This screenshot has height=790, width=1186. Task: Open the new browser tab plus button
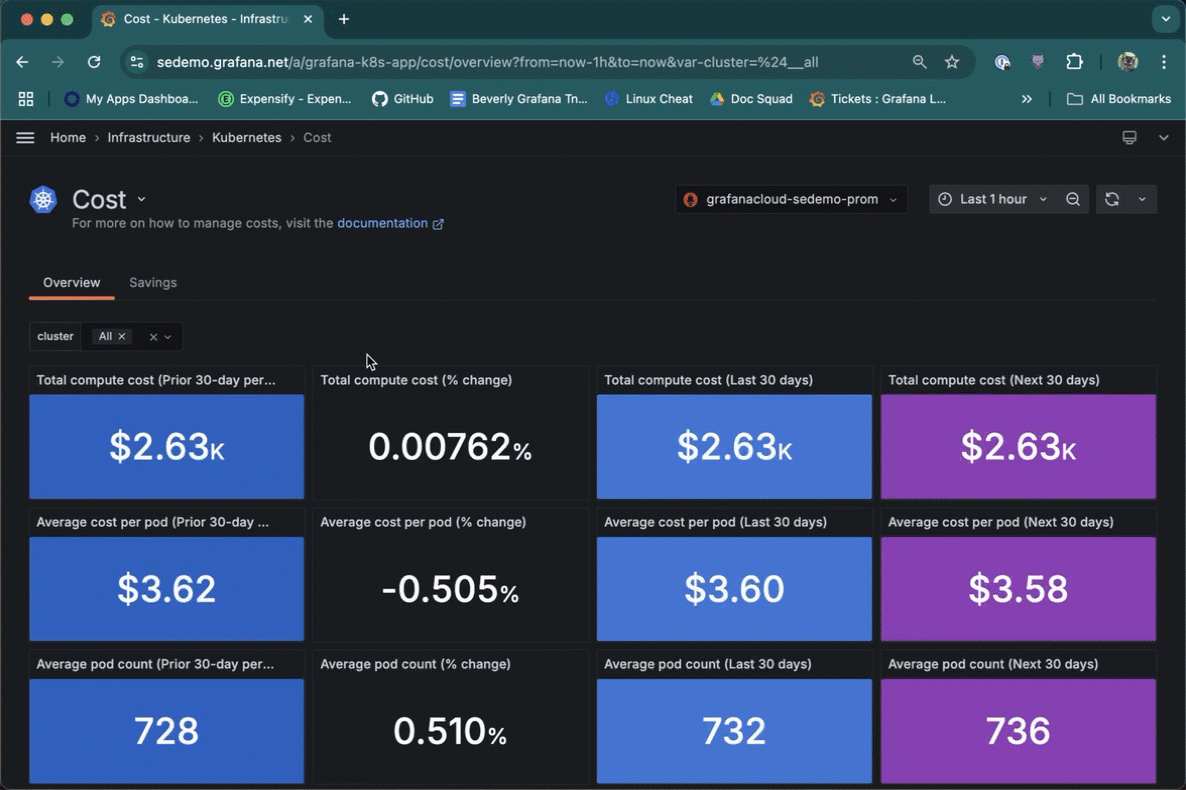(x=344, y=19)
